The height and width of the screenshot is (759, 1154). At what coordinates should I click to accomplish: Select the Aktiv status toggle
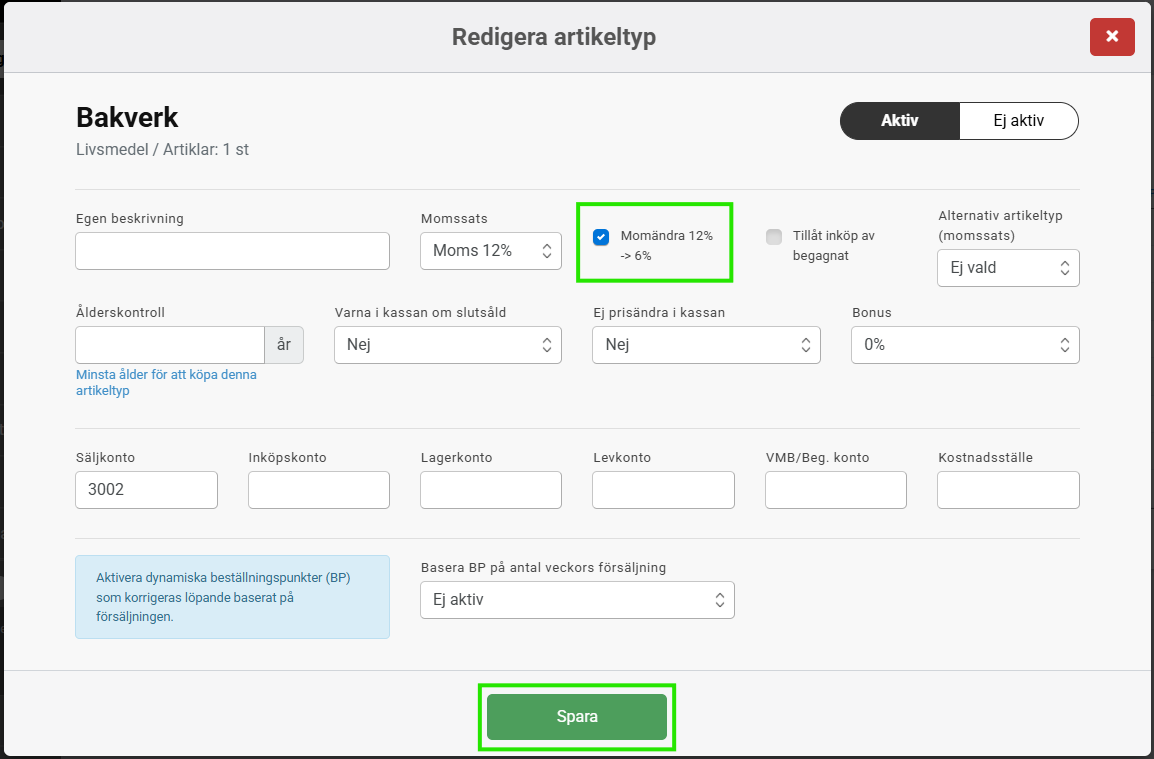(x=899, y=121)
